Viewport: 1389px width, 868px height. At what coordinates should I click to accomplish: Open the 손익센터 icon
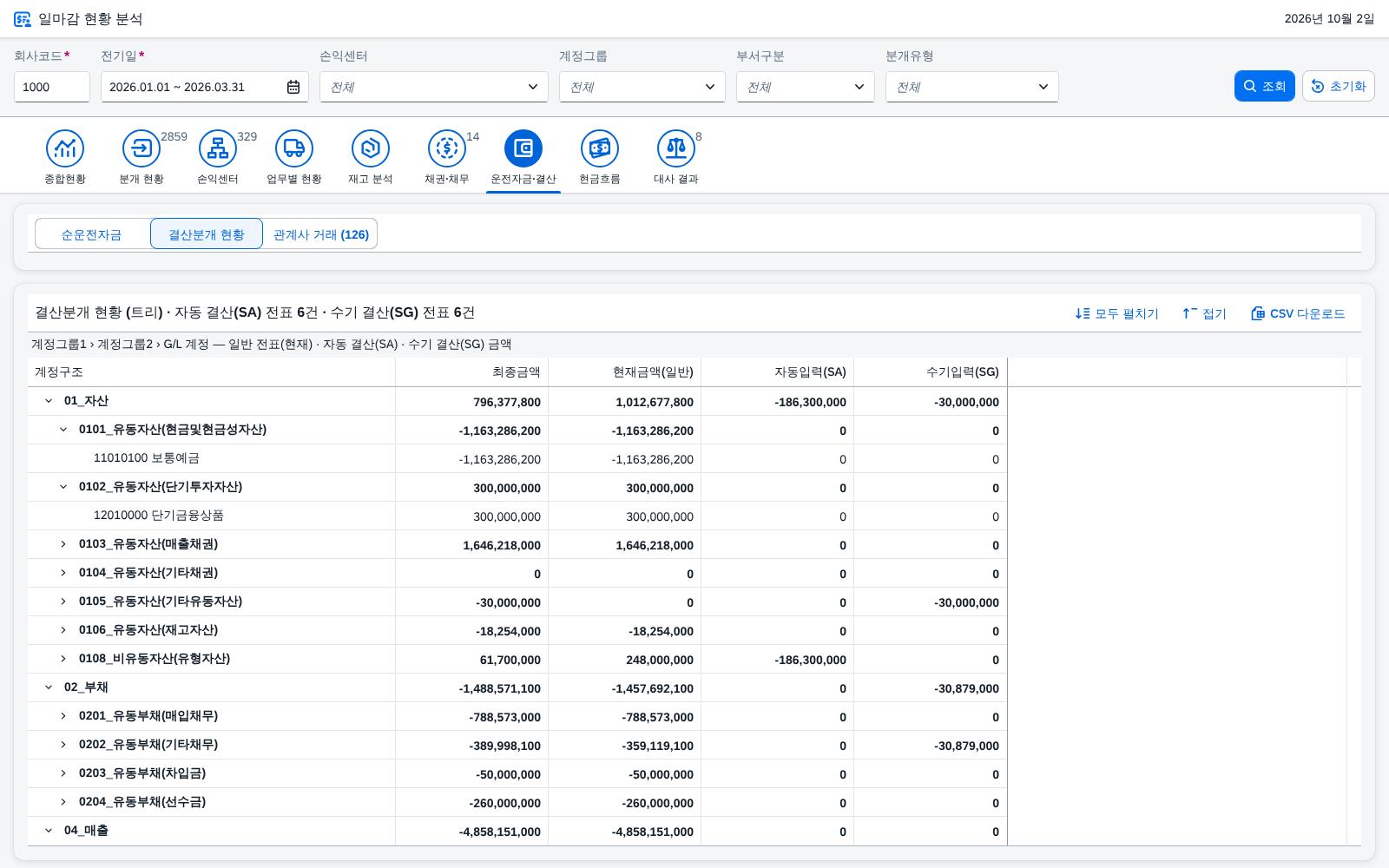(218, 148)
